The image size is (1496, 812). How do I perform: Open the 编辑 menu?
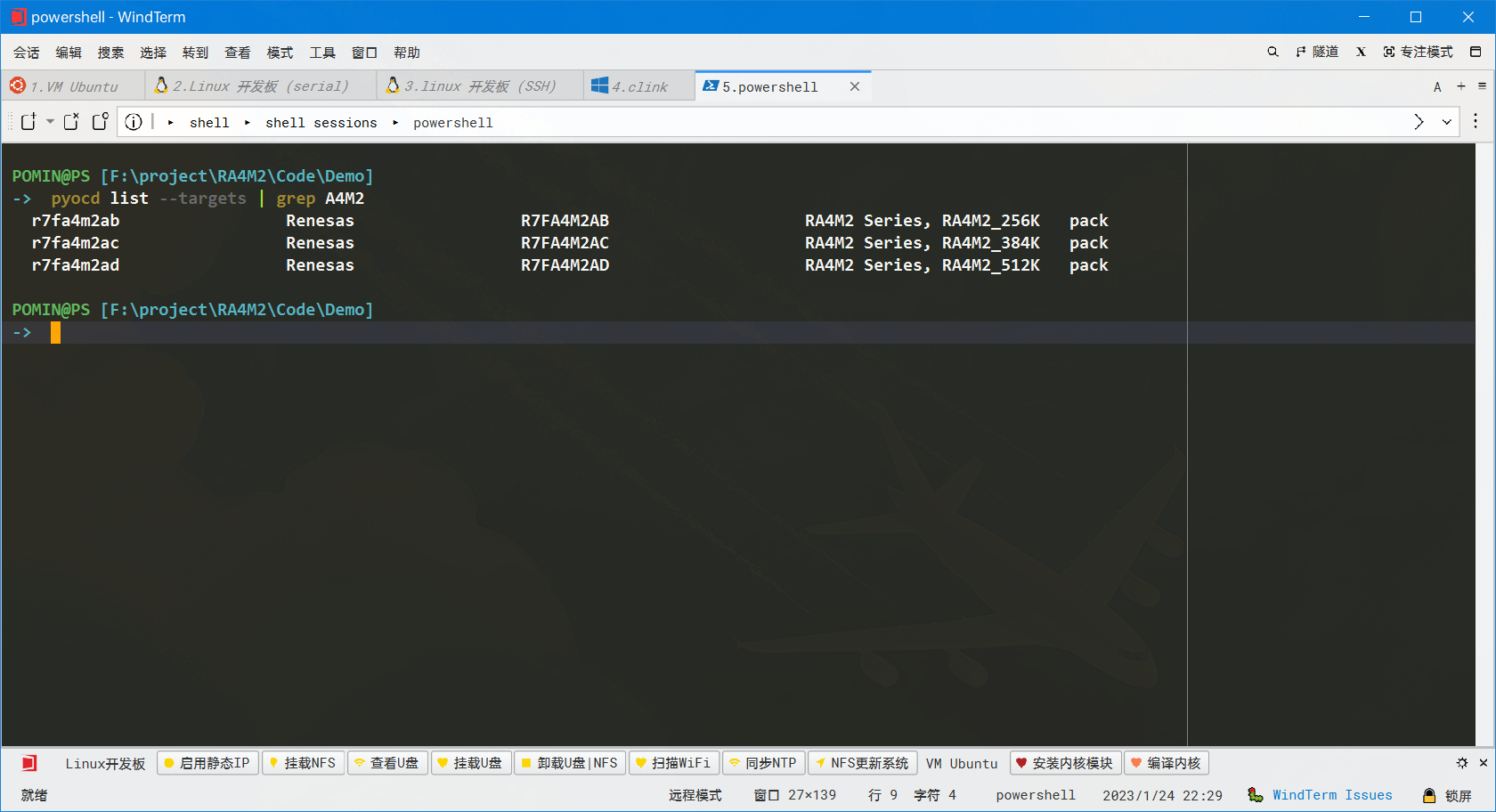coord(69,53)
